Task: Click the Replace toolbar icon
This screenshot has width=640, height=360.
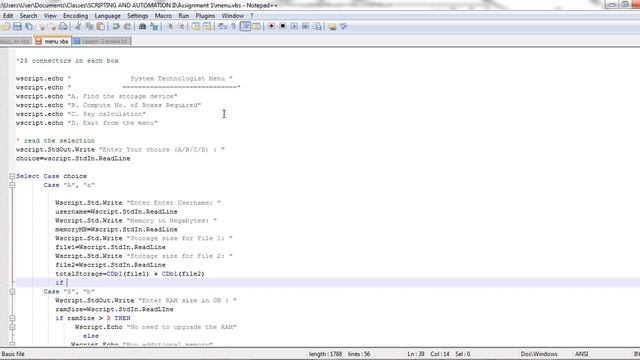Action: pos(154,27)
